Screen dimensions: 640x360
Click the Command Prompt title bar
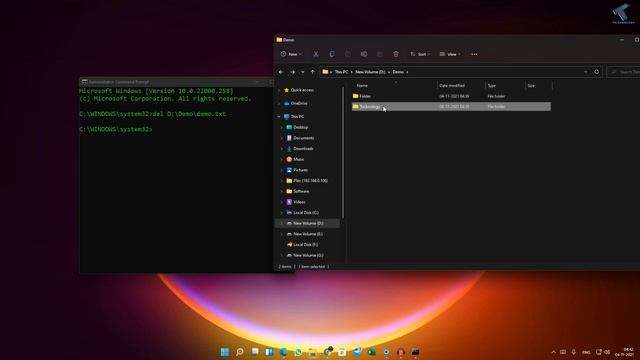pyautogui.click(x=176, y=82)
